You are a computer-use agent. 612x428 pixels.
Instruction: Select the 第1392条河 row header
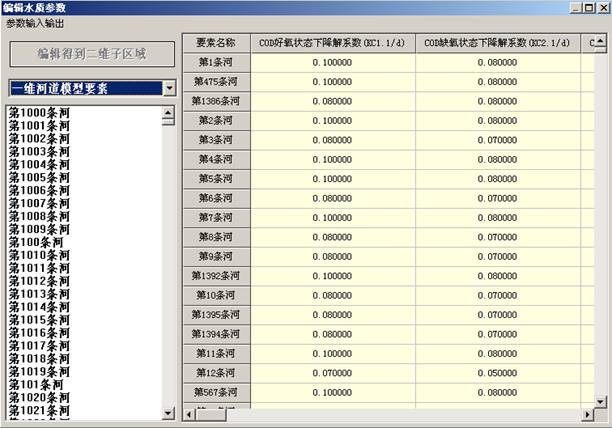click(214, 275)
